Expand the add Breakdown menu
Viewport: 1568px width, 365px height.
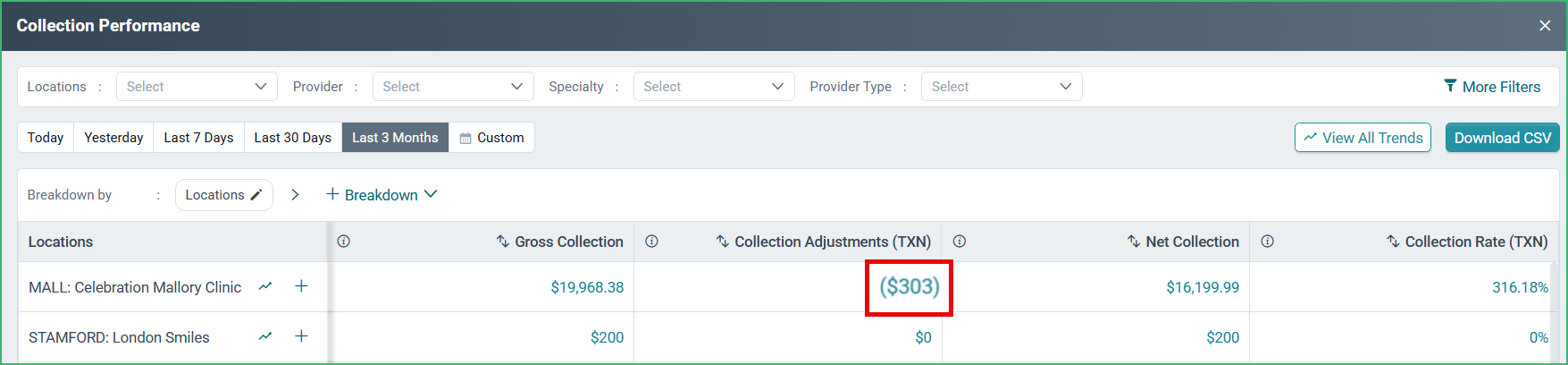[x=382, y=195]
